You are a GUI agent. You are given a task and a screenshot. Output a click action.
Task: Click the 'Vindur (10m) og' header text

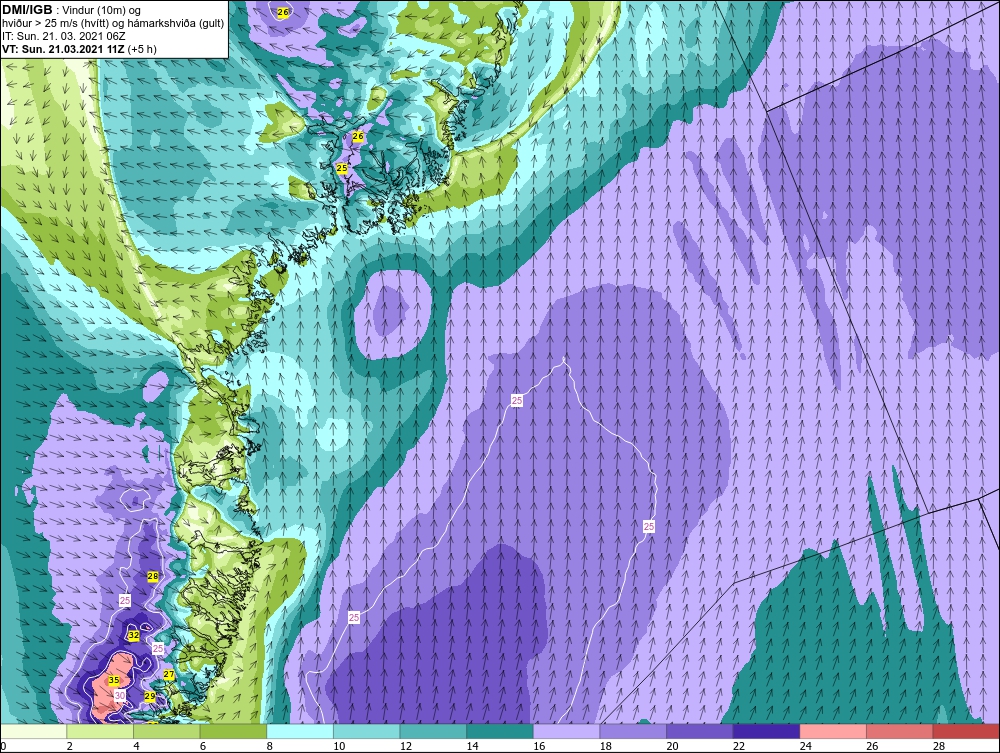(x=103, y=10)
